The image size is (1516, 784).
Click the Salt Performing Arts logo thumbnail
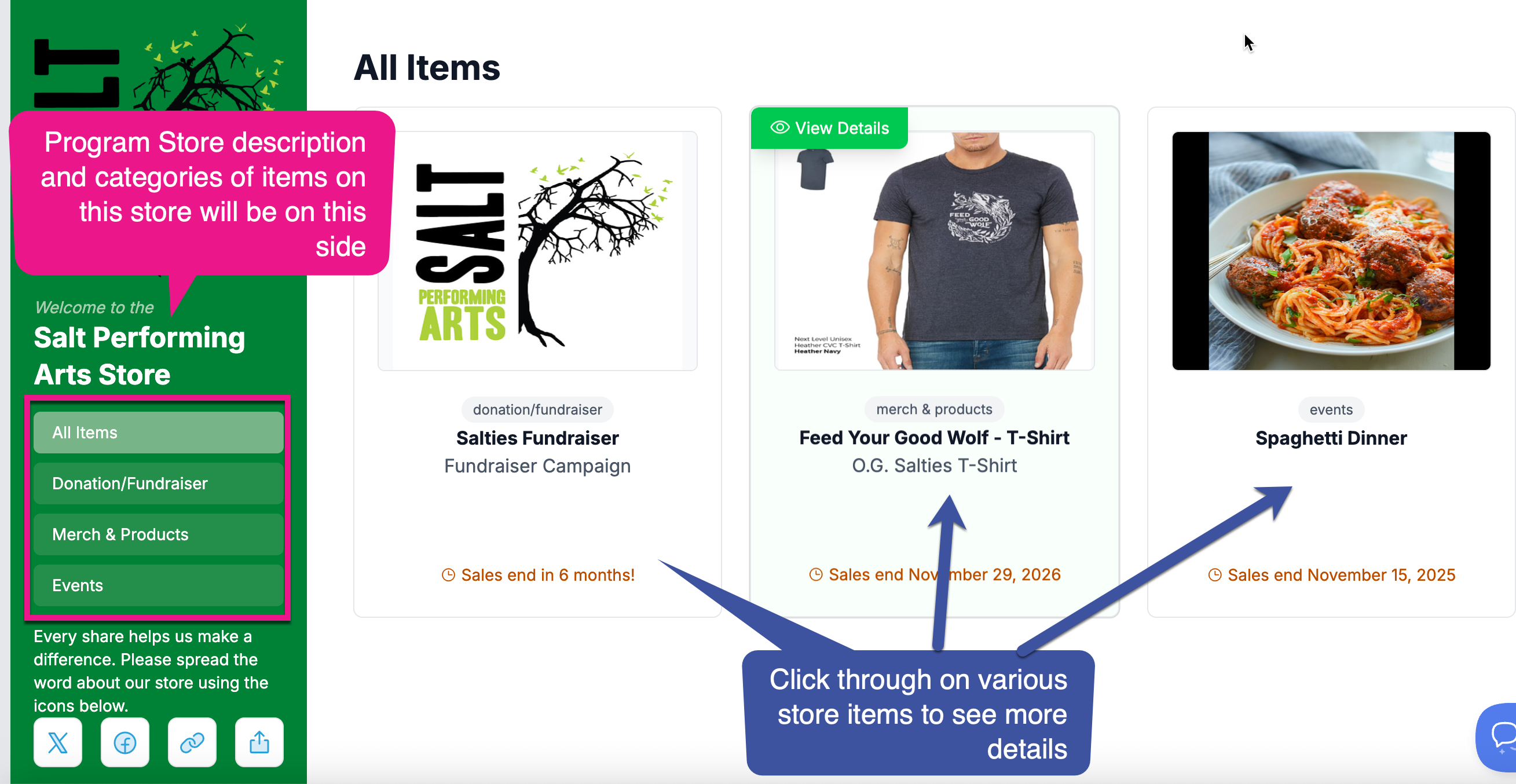(x=537, y=251)
